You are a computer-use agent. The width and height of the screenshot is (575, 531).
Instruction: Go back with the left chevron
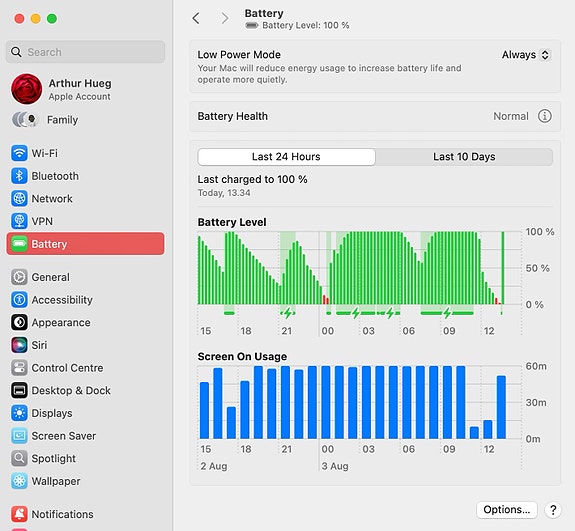[196, 18]
